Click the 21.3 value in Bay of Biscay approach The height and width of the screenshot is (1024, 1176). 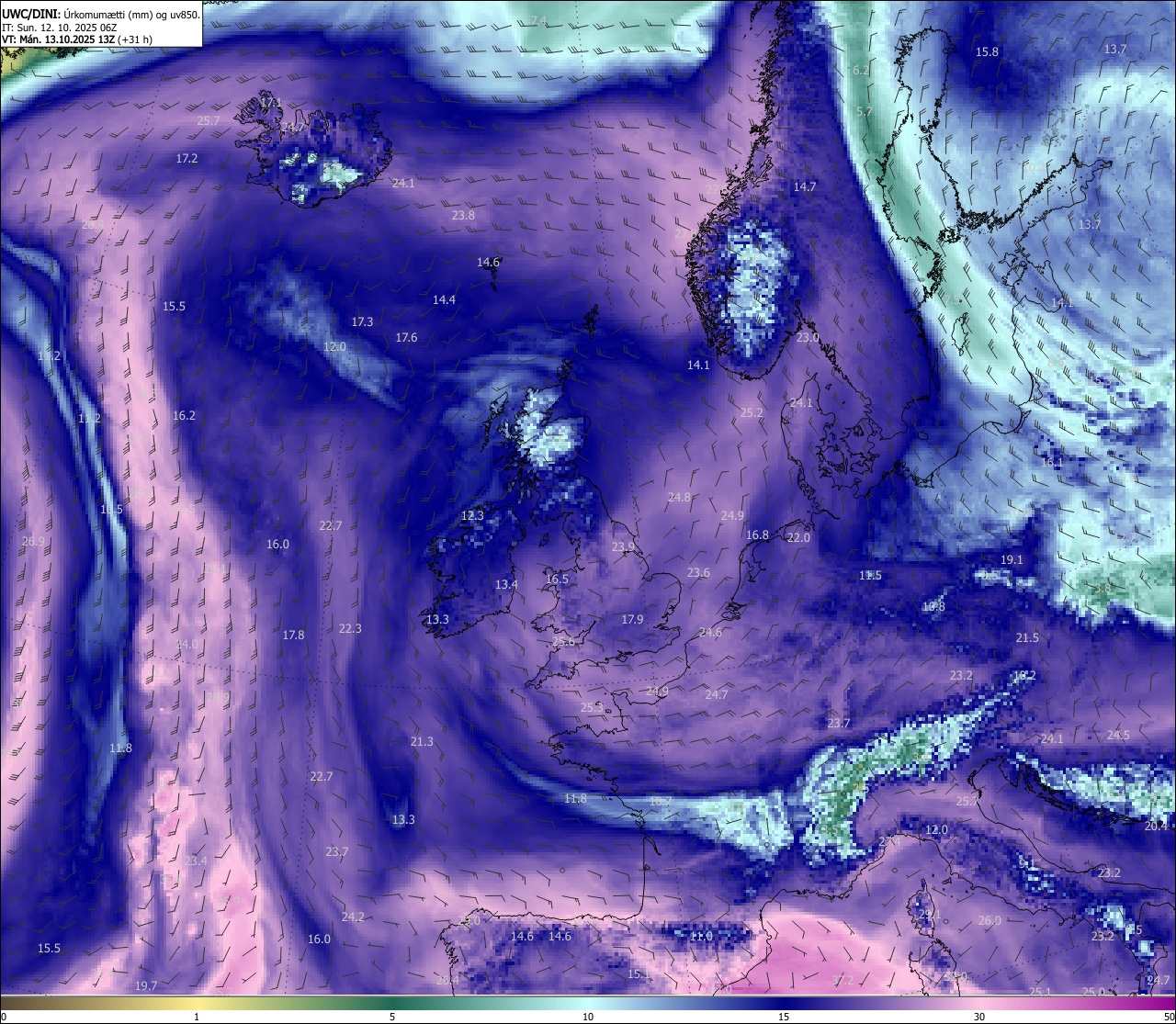[422, 742]
